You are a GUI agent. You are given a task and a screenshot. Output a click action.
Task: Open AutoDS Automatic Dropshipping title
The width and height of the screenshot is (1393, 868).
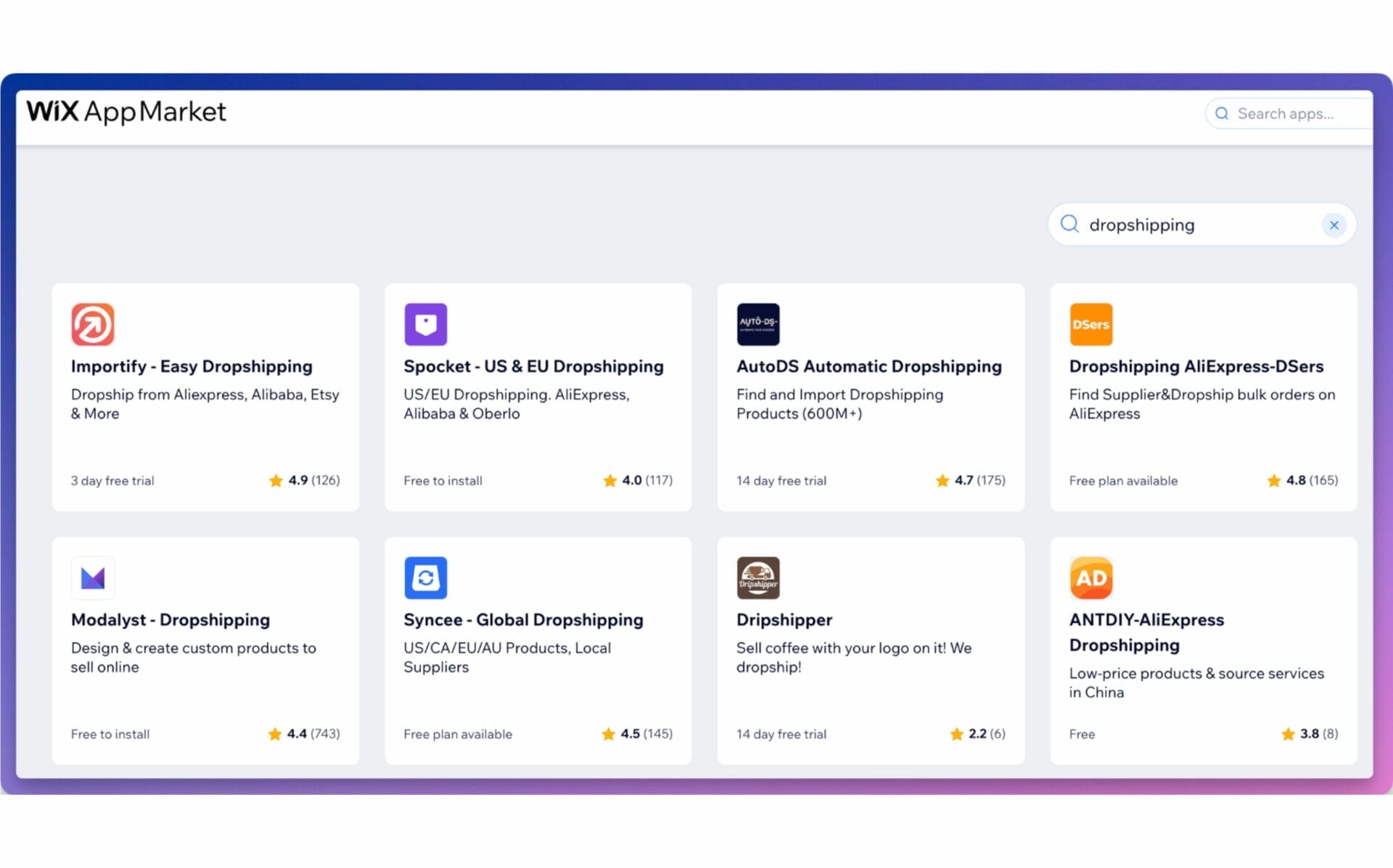coord(868,366)
